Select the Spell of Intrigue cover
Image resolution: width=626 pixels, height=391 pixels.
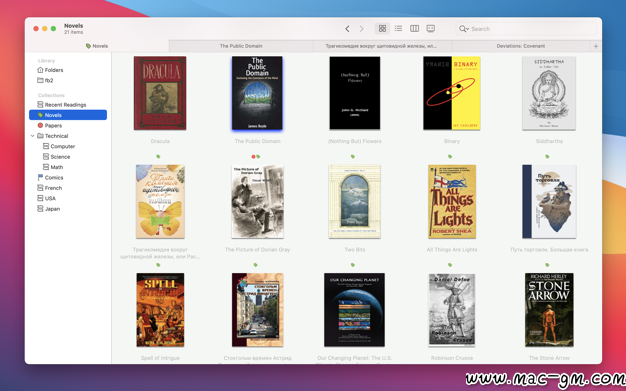[x=160, y=310]
